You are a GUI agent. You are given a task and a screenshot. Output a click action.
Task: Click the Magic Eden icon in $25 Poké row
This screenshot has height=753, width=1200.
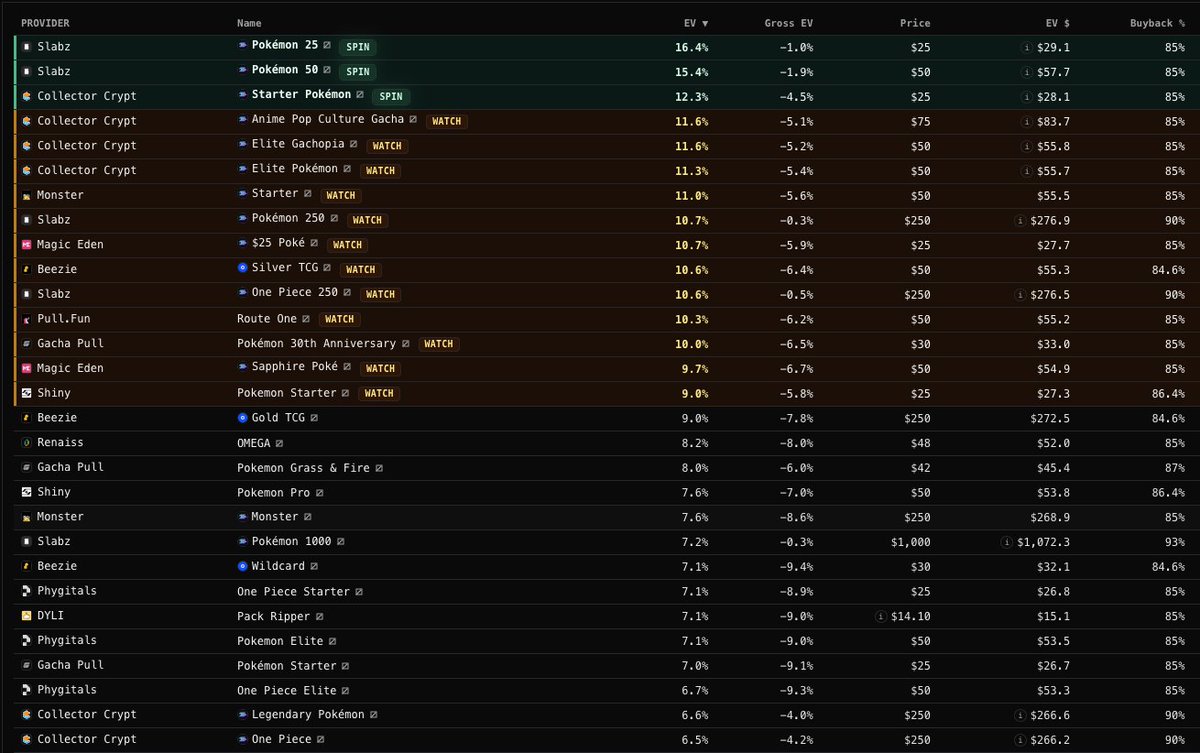(26, 245)
